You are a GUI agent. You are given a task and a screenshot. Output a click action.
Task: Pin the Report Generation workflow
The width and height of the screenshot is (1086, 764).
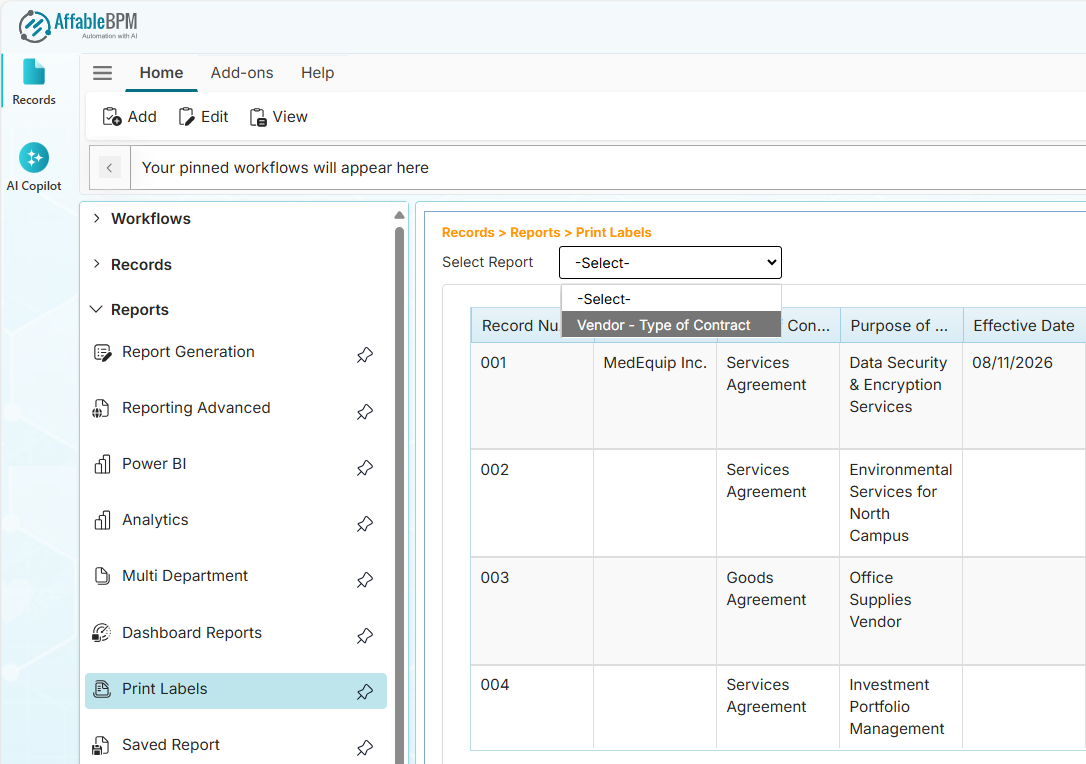[365, 355]
